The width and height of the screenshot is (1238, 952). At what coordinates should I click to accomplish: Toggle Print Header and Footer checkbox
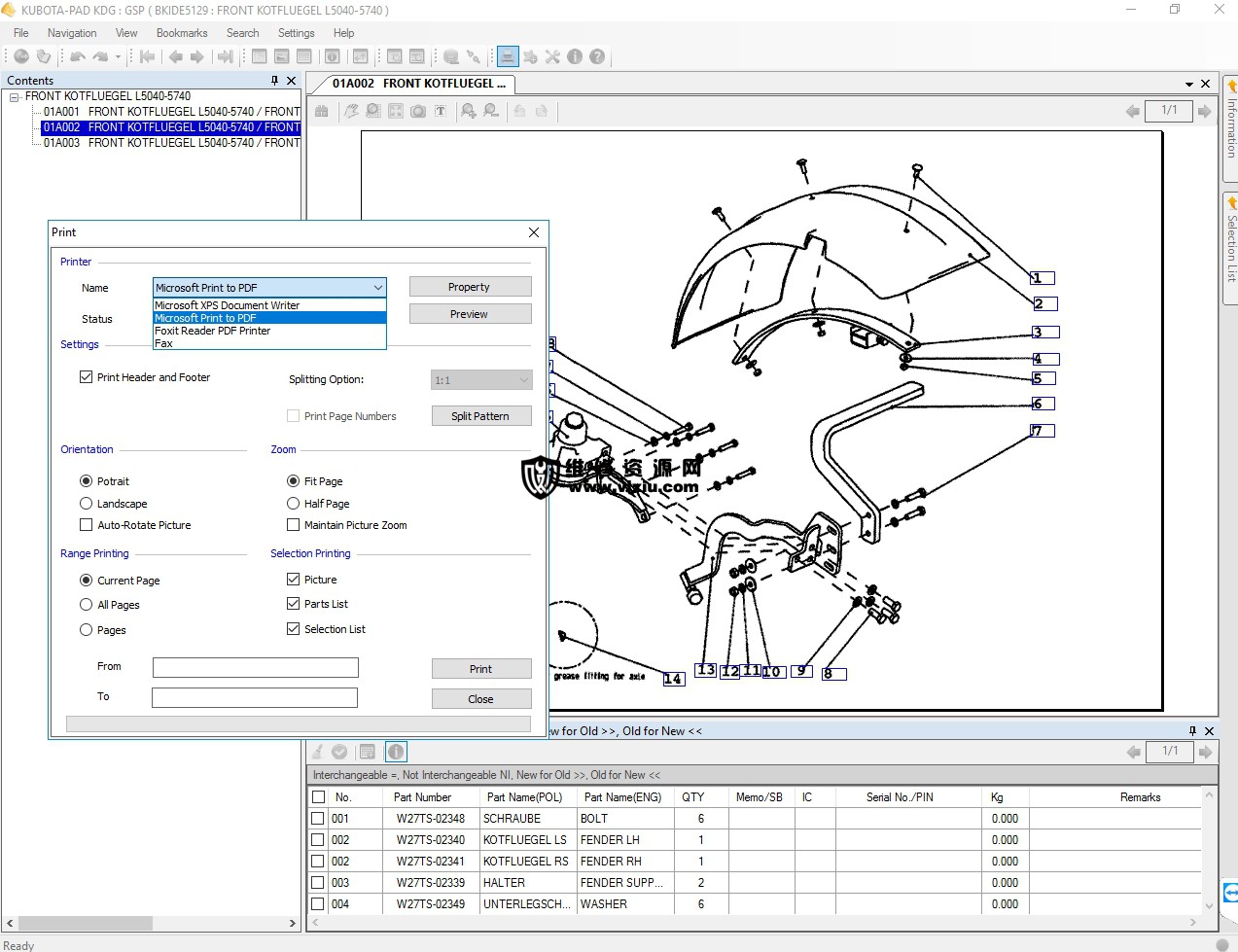pyautogui.click(x=87, y=377)
